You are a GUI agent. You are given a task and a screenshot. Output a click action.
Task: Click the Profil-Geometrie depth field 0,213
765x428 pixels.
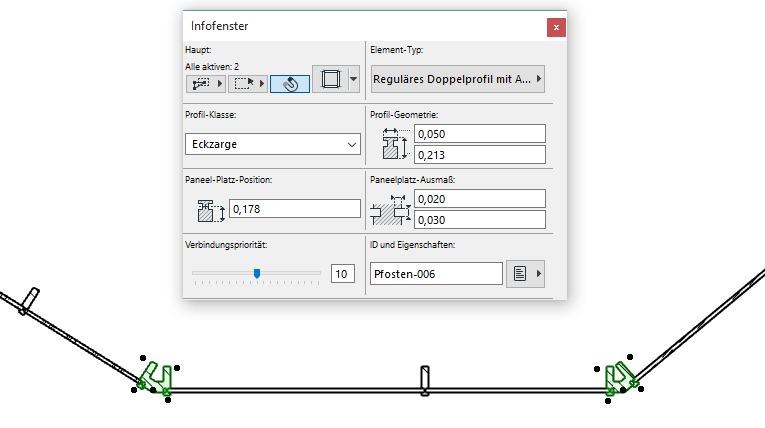[480, 155]
